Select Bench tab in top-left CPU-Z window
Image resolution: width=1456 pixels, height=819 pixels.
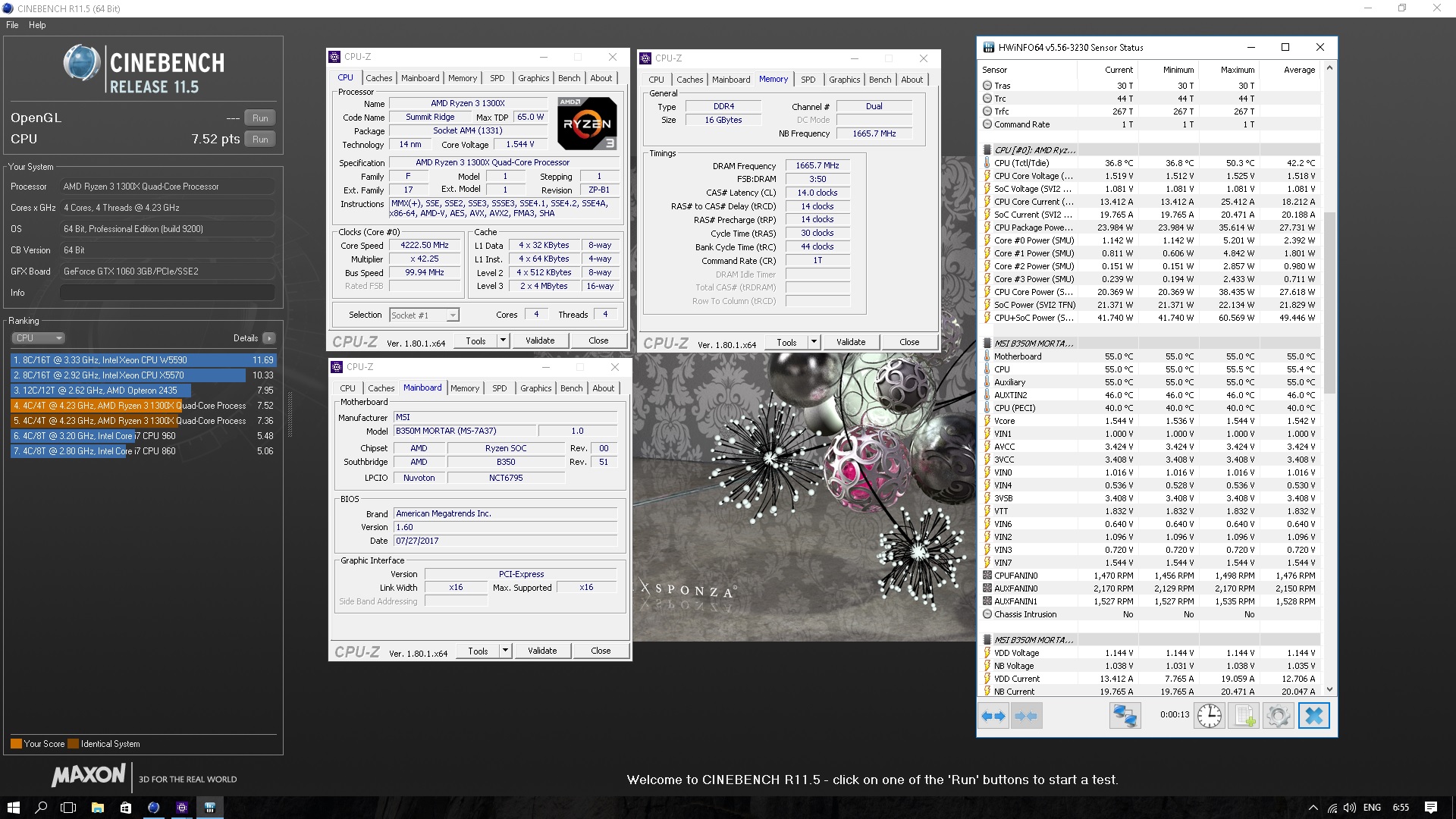click(x=570, y=78)
